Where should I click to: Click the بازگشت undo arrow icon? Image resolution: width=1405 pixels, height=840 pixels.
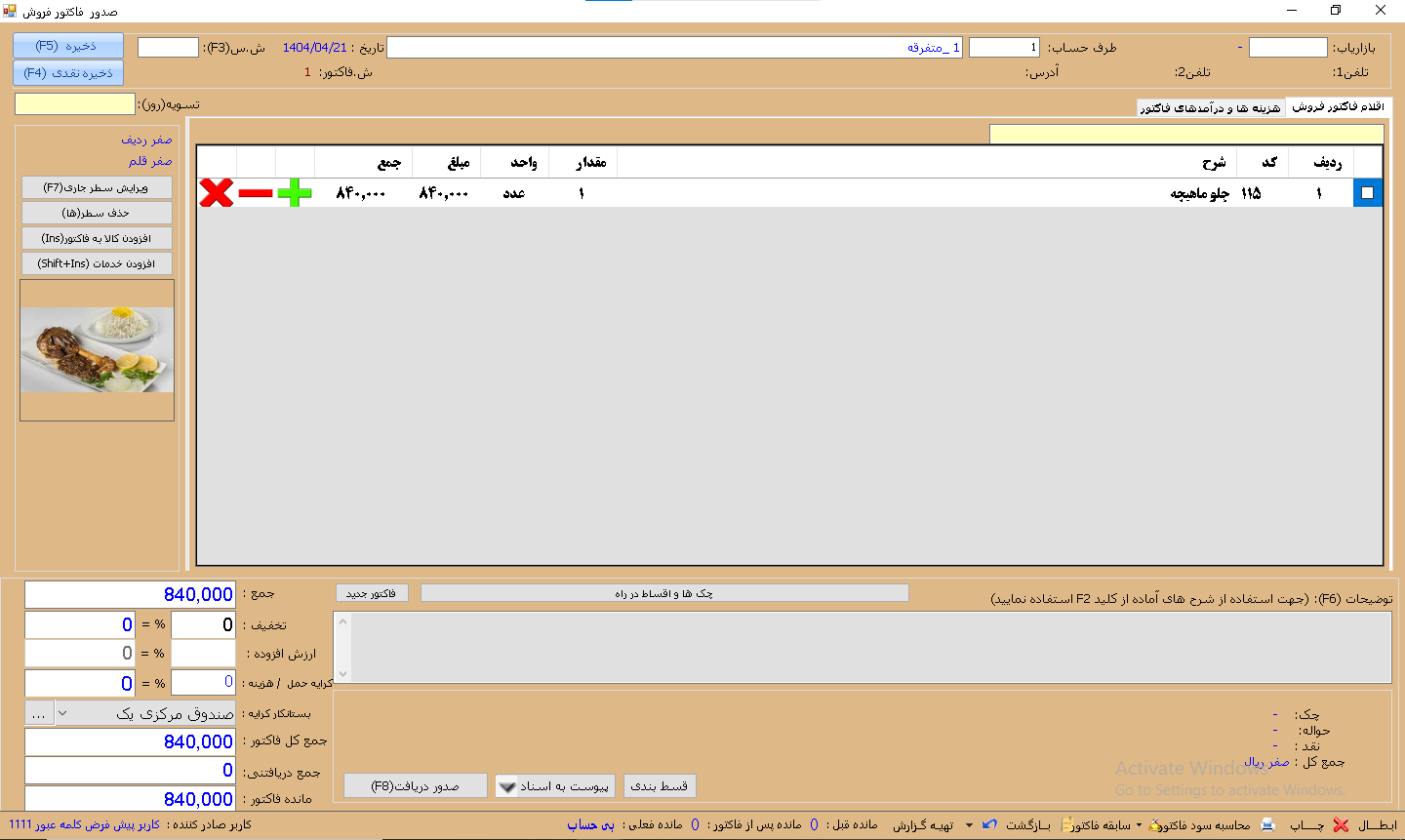[989, 825]
